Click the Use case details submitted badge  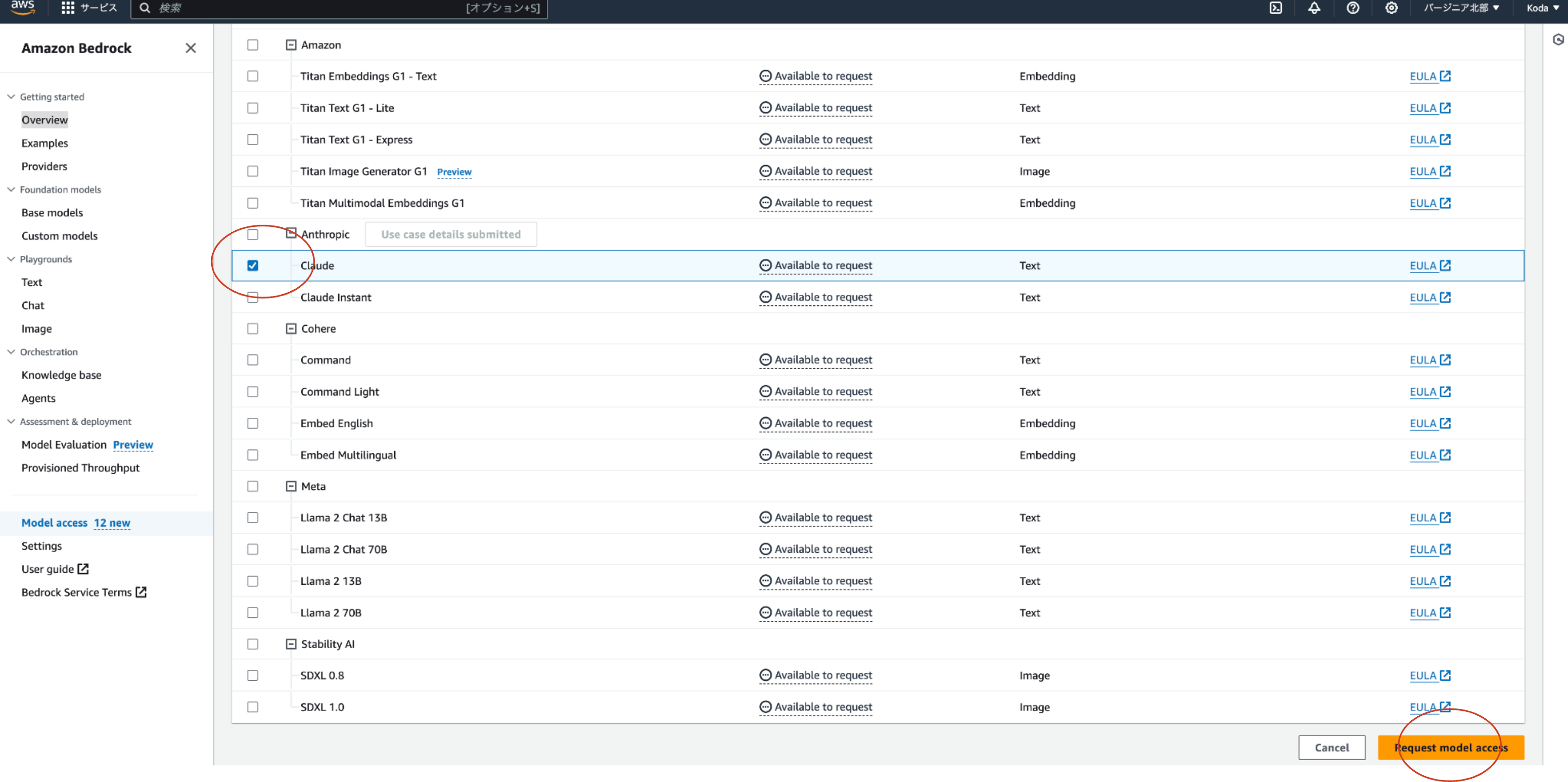coord(451,234)
